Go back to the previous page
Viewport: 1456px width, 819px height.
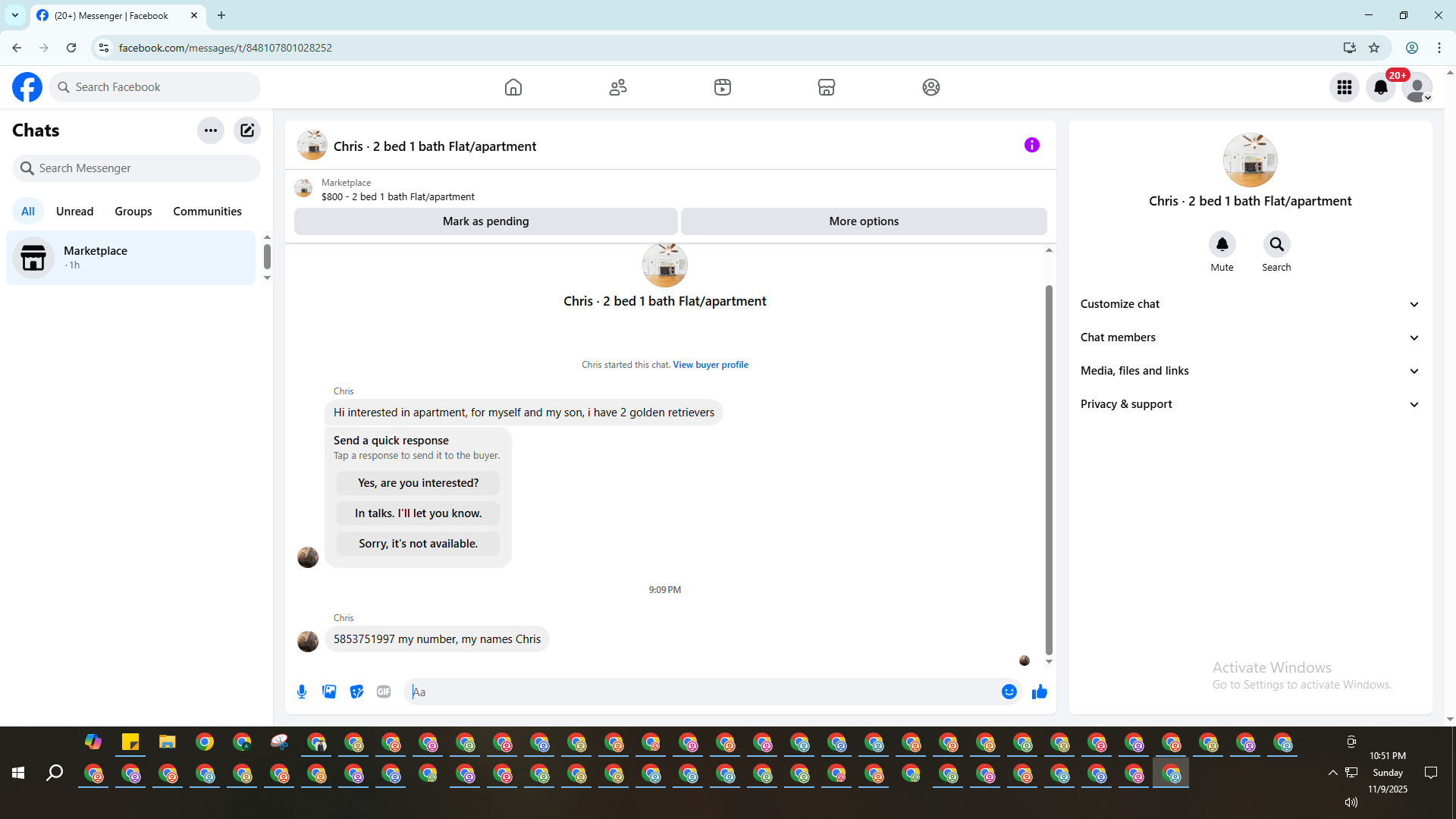pos(17,48)
